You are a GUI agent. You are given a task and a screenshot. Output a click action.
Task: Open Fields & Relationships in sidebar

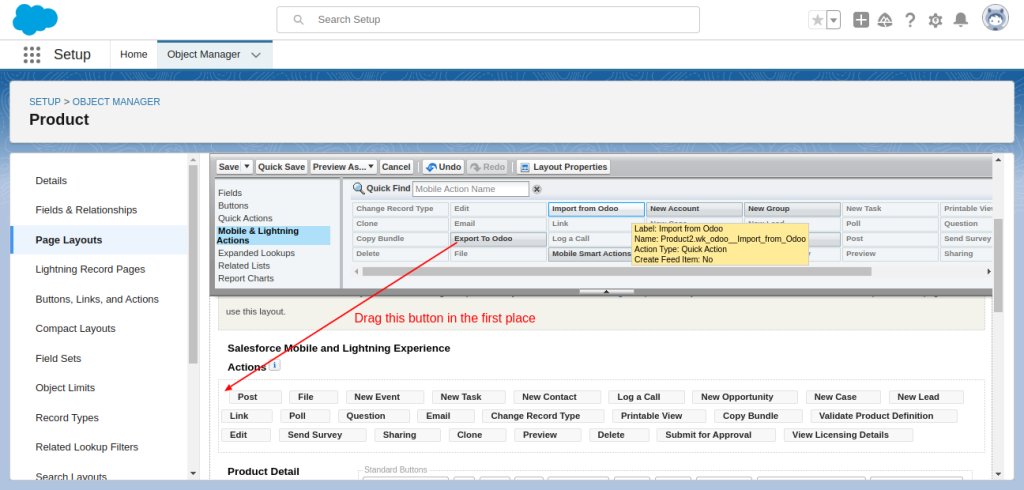point(86,210)
